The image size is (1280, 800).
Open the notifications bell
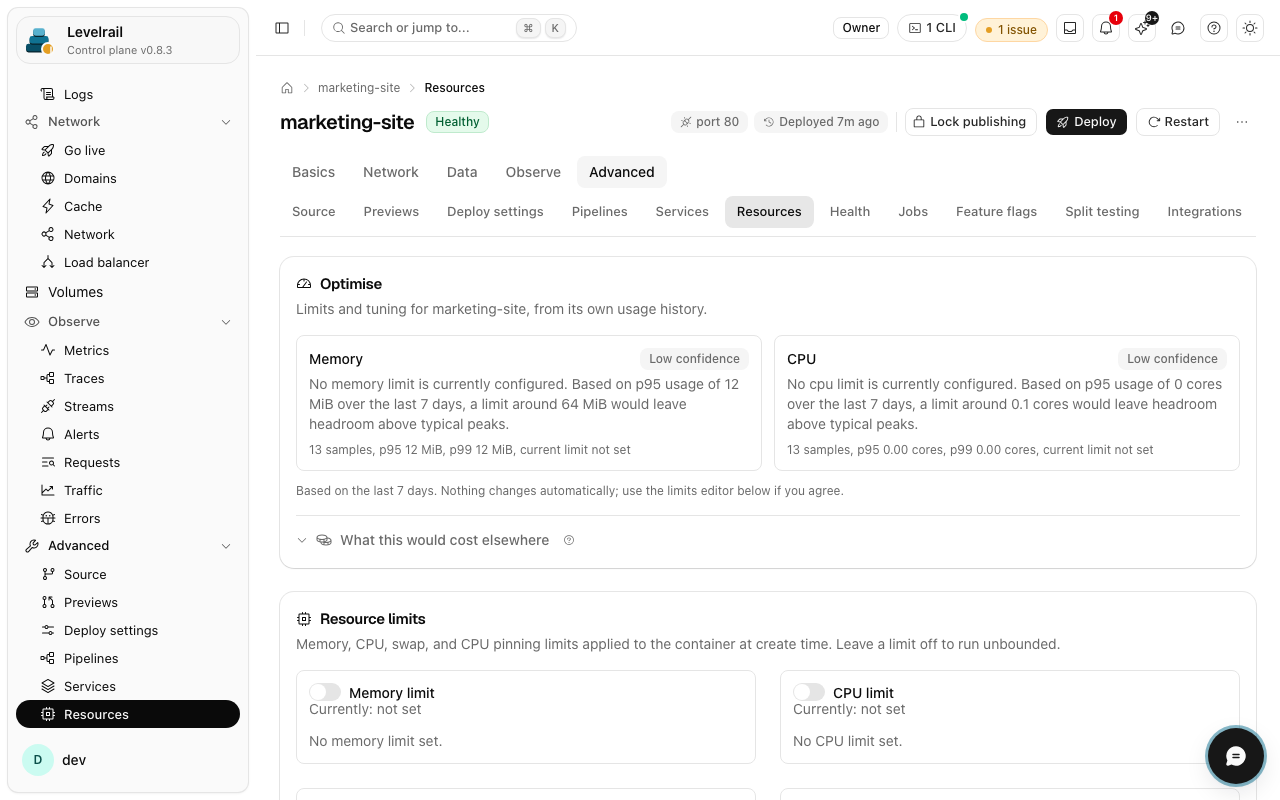tap(1106, 28)
